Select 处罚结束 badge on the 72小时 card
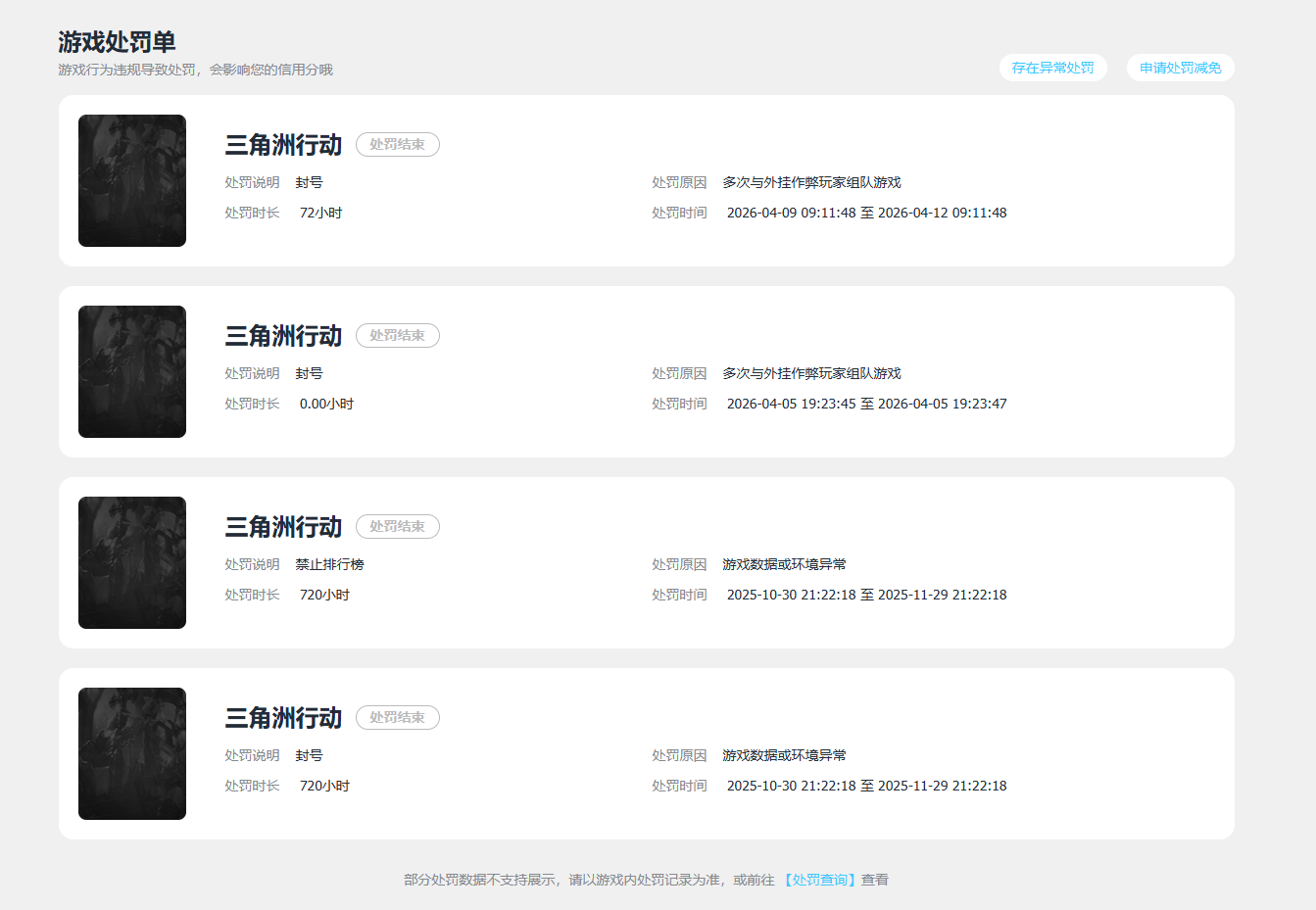Viewport: 1316px width, 910px height. [397, 144]
